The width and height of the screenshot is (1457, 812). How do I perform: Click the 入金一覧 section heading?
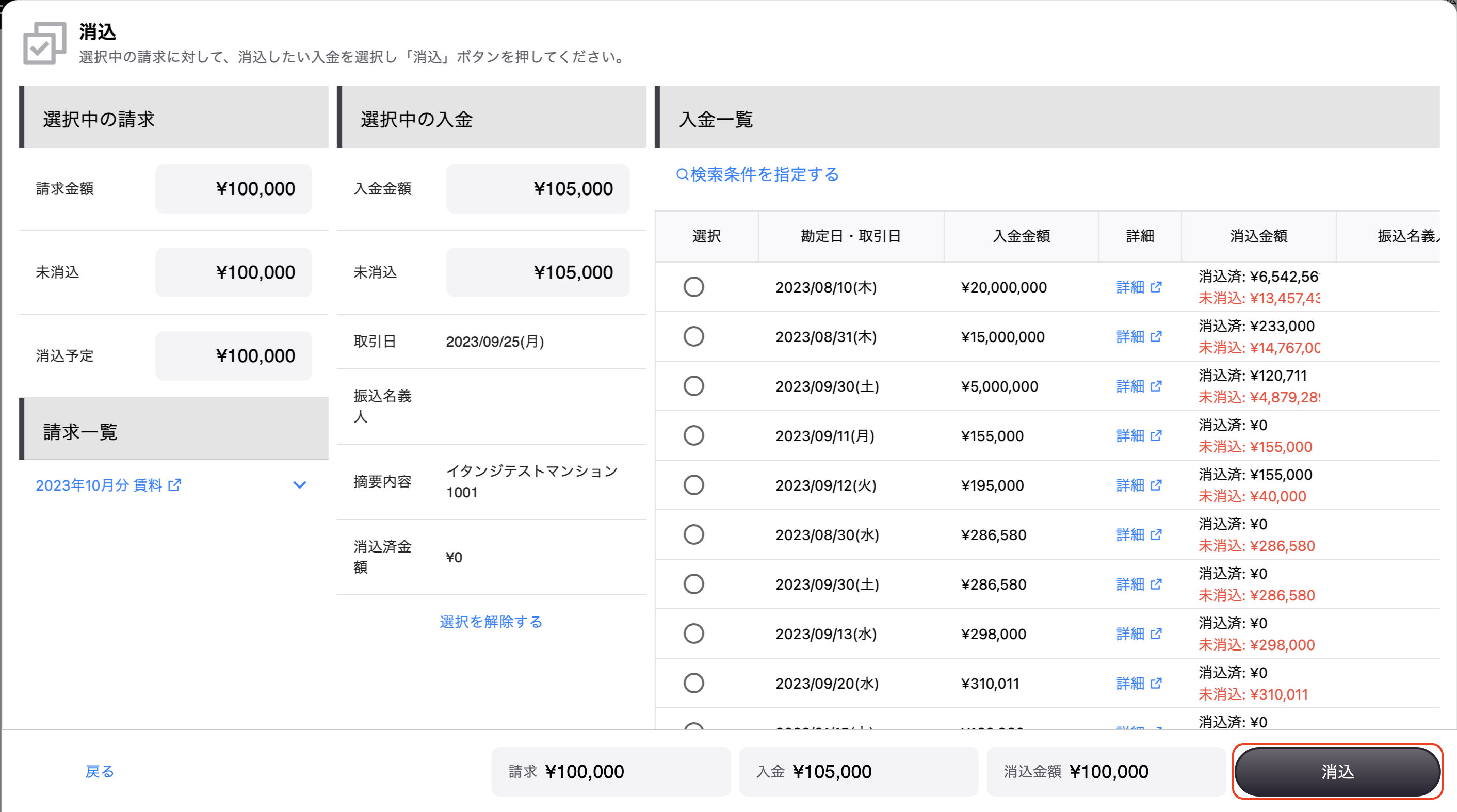[716, 119]
